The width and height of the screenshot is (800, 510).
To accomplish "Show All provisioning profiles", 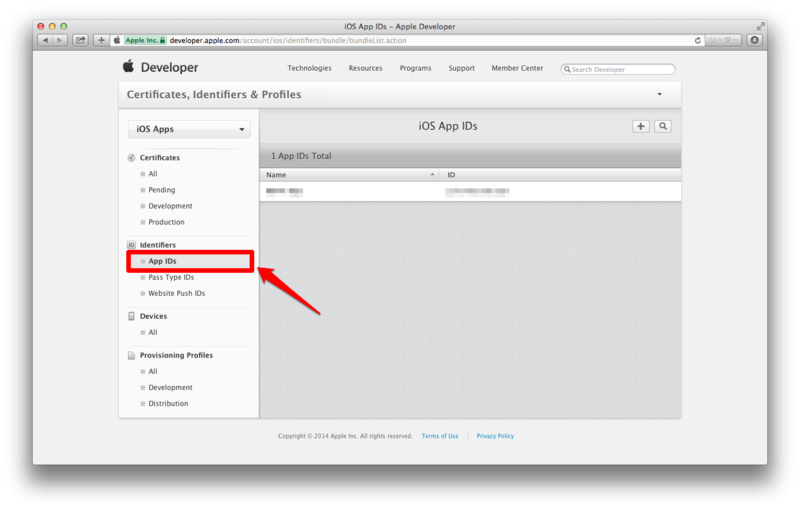I will coord(153,371).
